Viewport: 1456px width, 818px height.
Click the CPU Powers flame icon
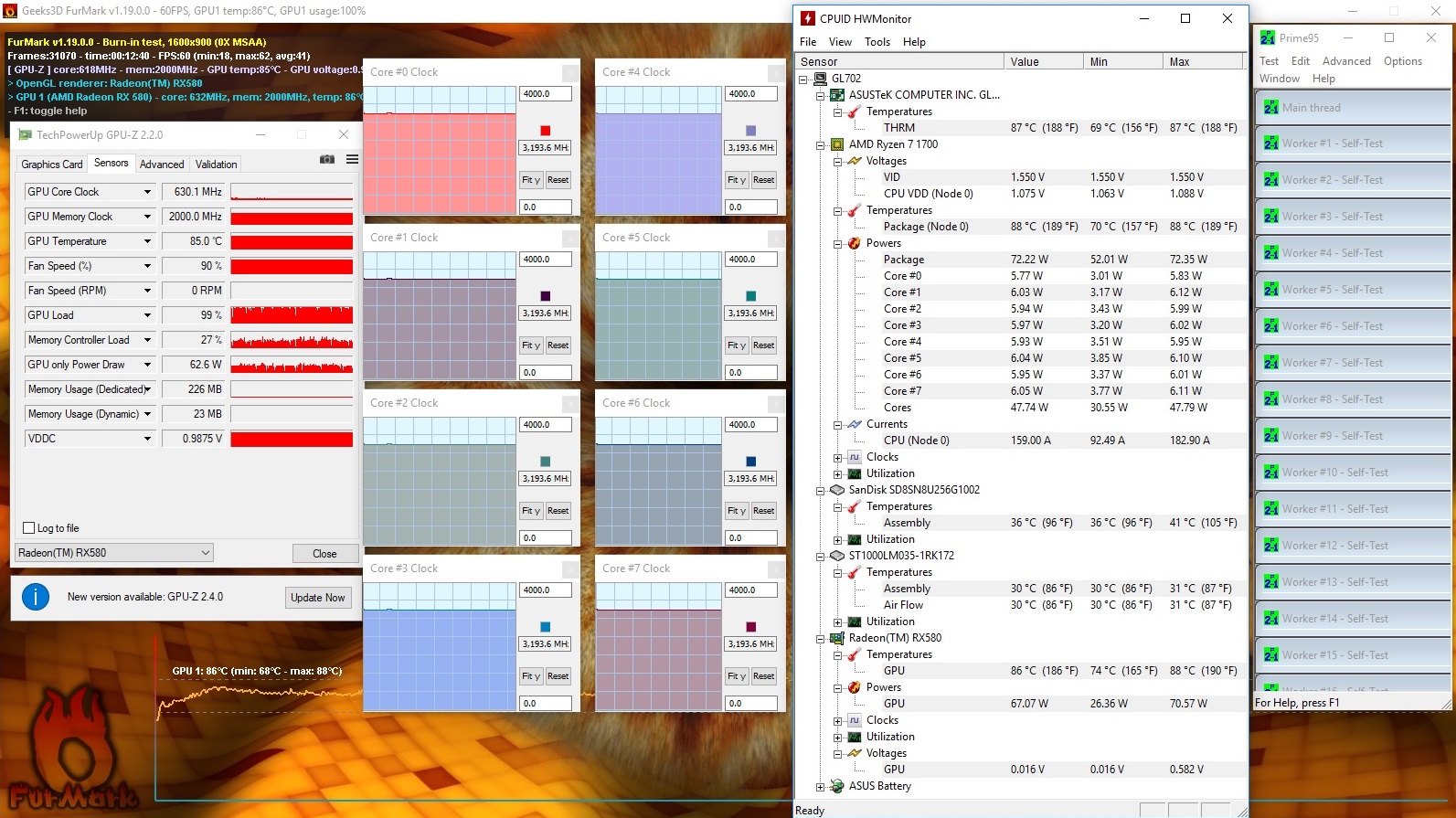[x=855, y=243]
